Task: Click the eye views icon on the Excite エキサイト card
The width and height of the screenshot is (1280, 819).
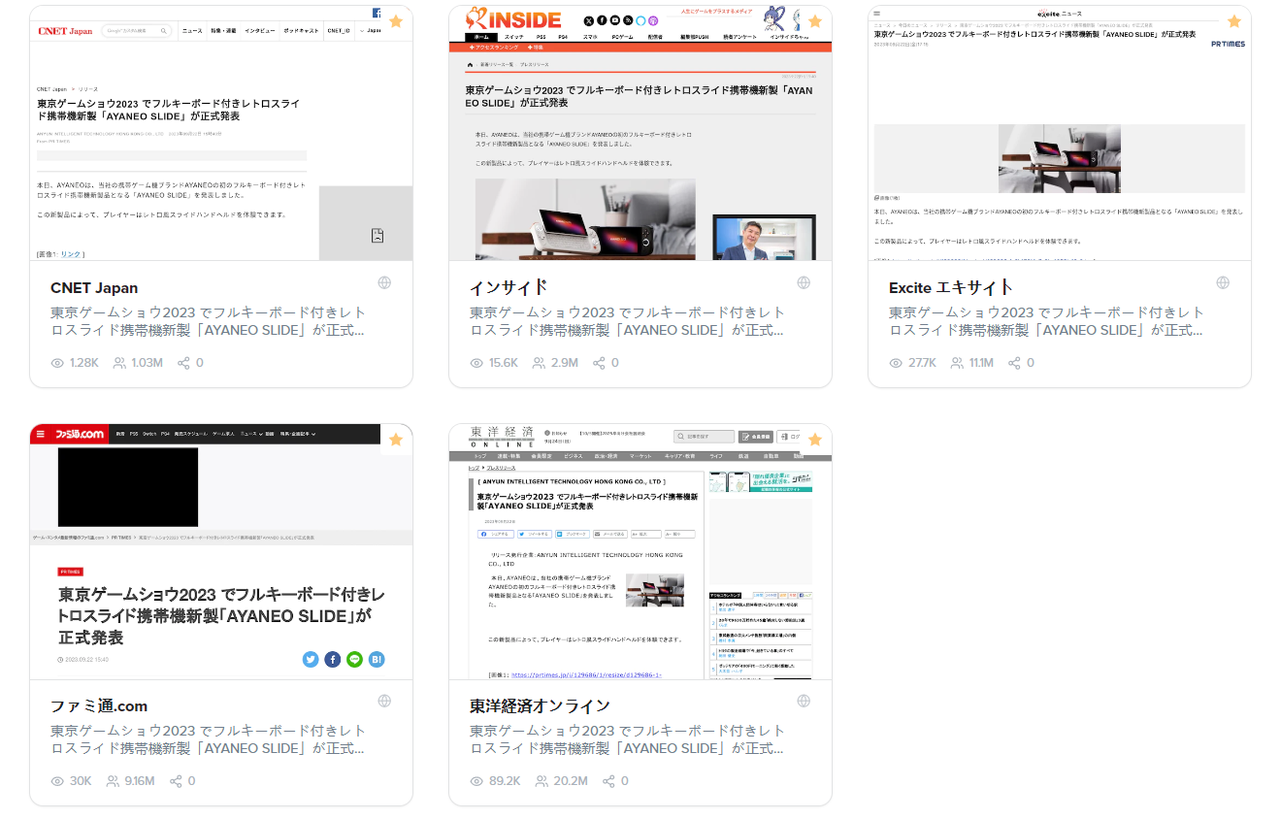Action: tap(896, 363)
